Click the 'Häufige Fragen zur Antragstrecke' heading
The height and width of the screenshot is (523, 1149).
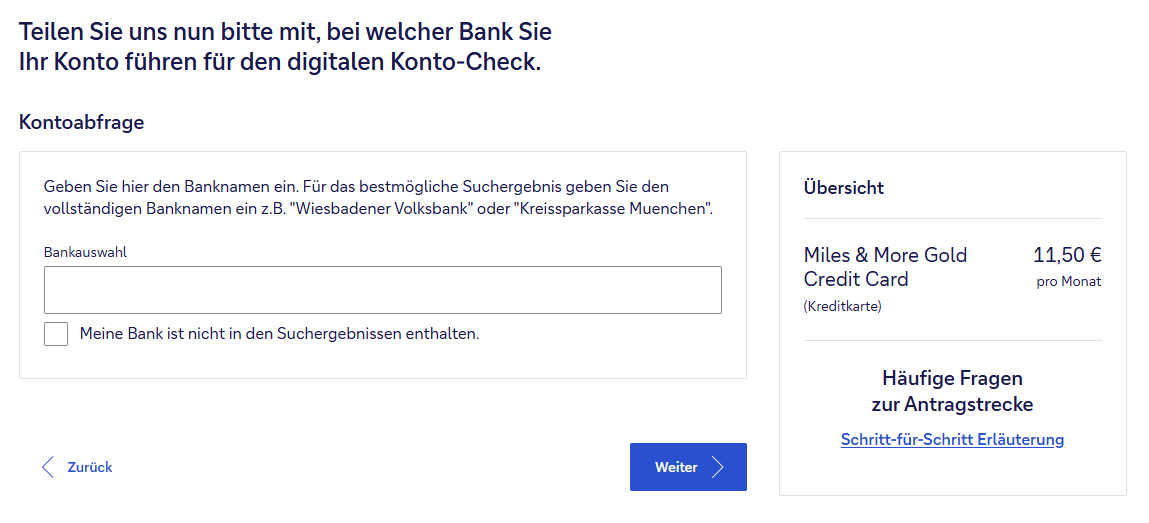[x=952, y=391]
